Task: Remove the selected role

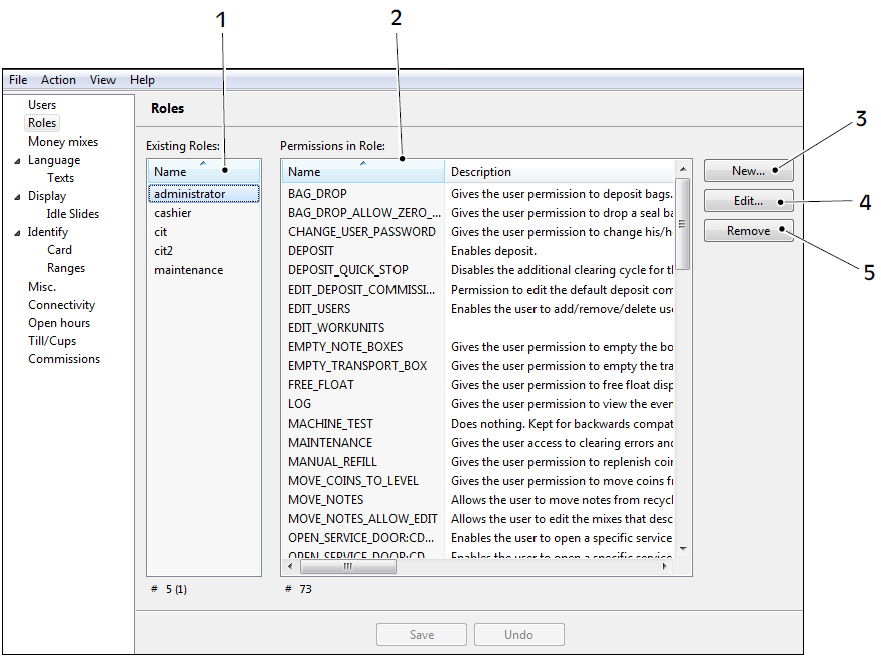Action: tap(748, 230)
